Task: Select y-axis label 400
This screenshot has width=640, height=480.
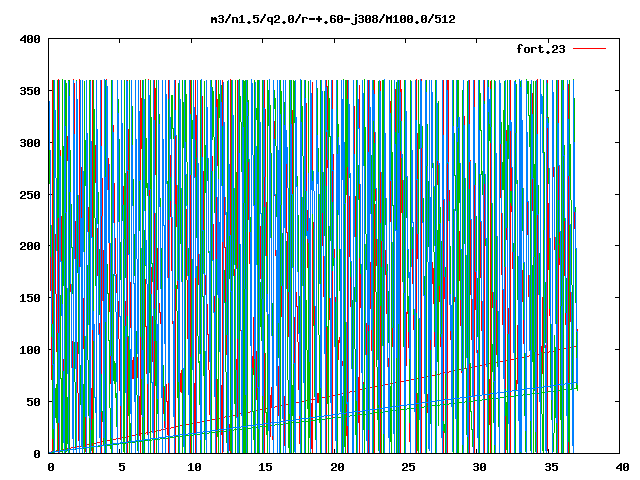Action: (30, 39)
